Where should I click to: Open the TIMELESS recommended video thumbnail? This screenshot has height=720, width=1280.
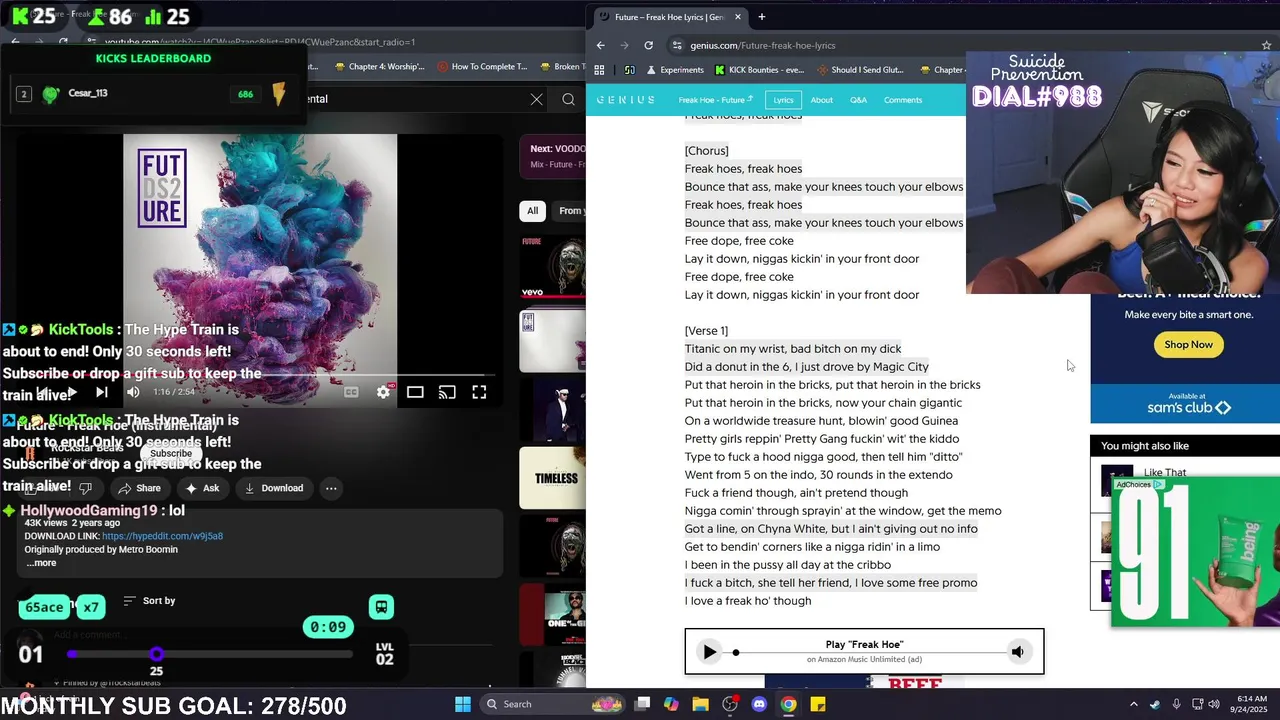(552, 478)
